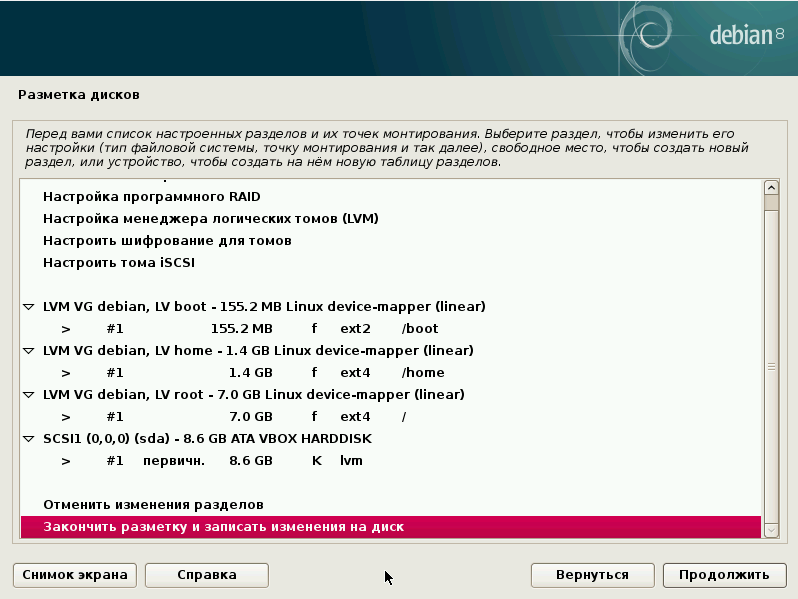The width and height of the screenshot is (798, 599).
Task: Open Настройка программного RAID option
Action: [x=151, y=197]
